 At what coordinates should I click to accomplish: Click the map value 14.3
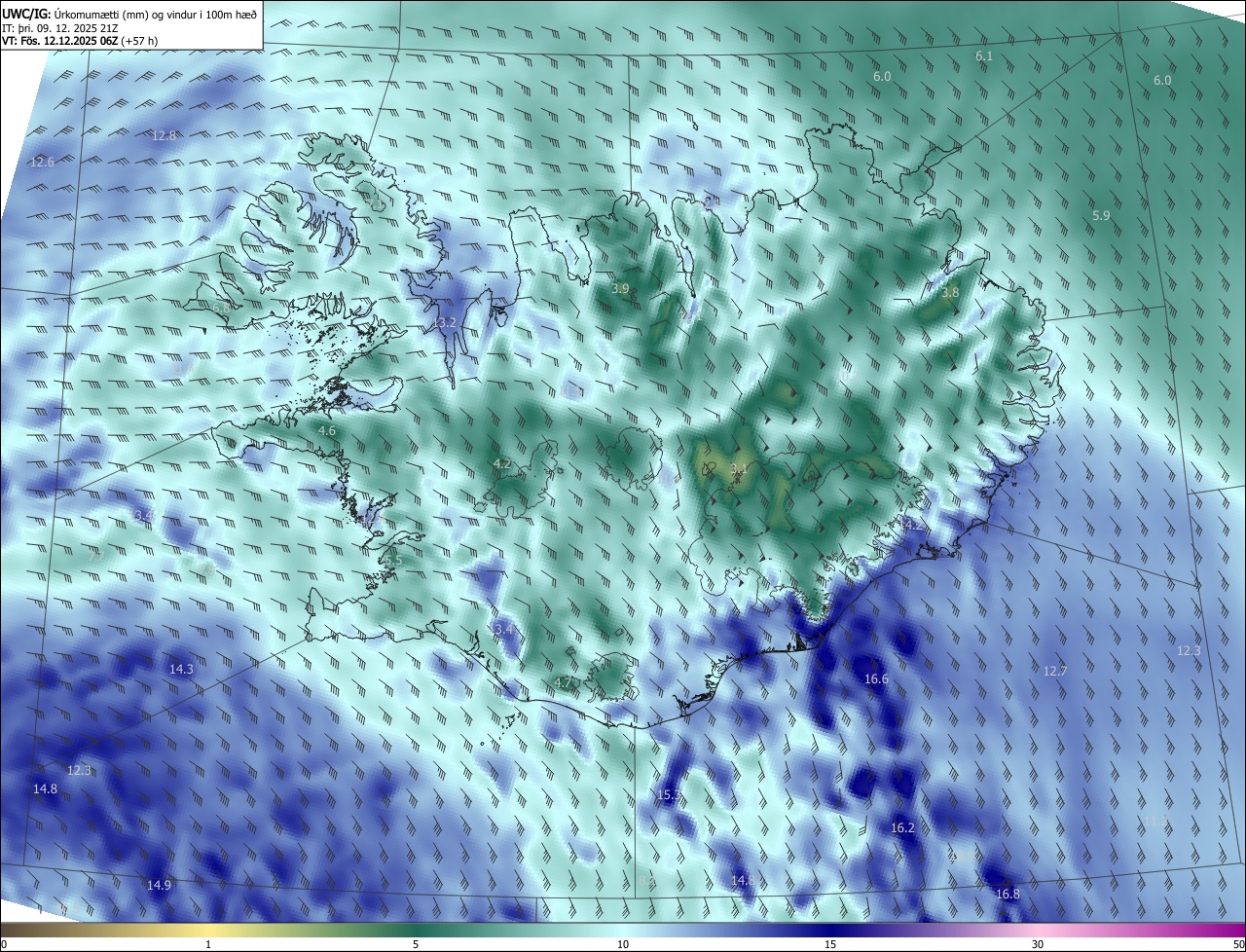(181, 670)
